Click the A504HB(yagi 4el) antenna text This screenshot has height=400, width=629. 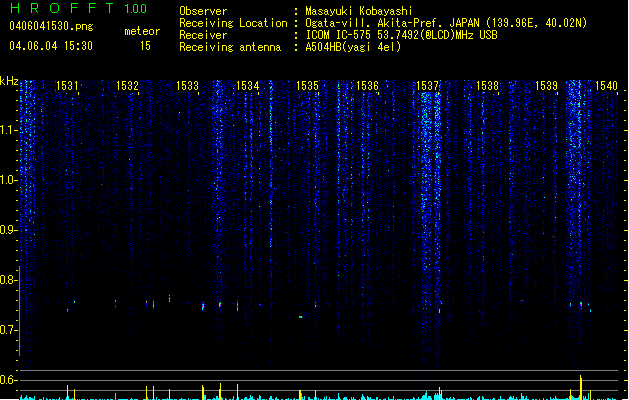click(353, 47)
